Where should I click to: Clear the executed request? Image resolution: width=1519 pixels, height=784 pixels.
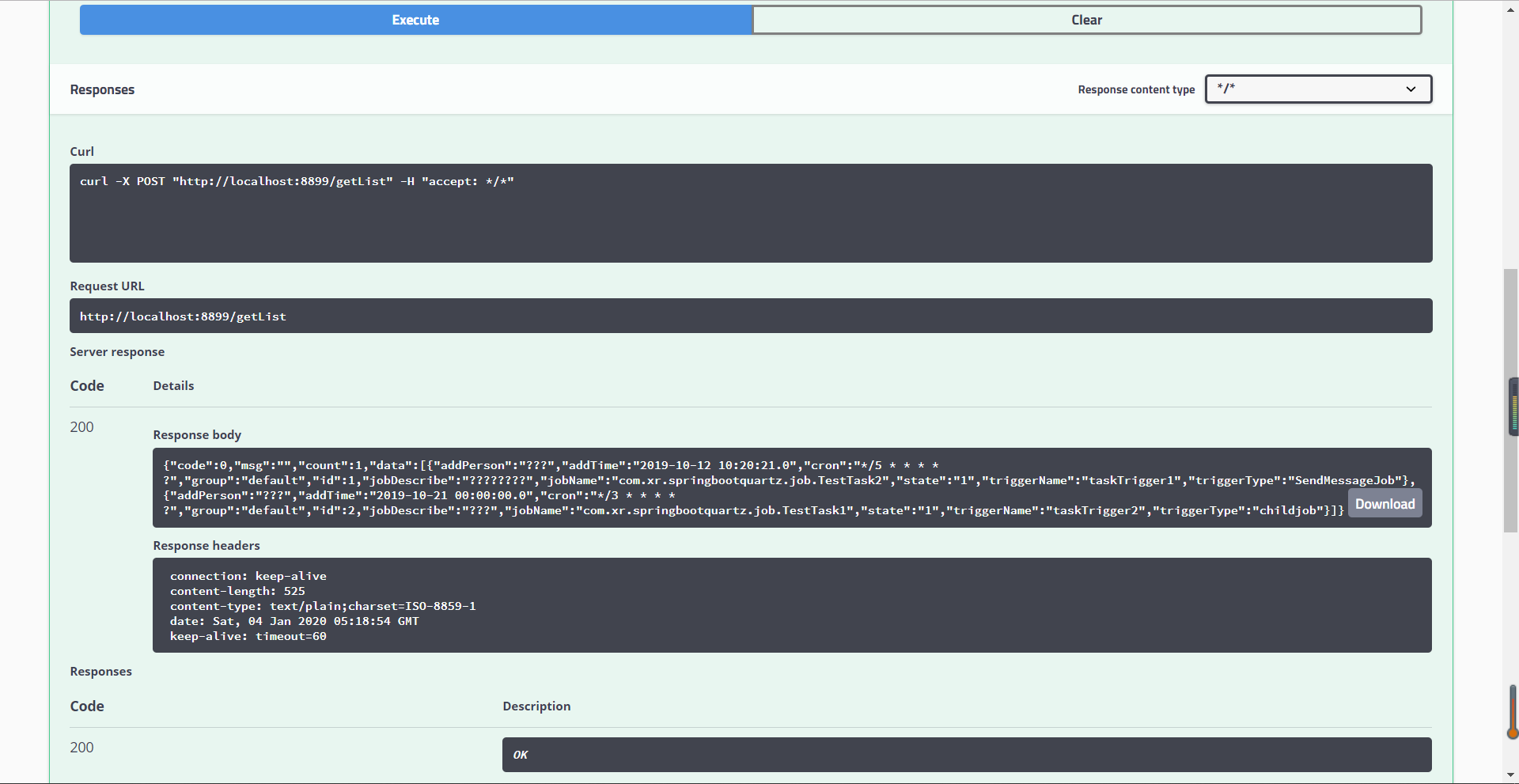1086,20
